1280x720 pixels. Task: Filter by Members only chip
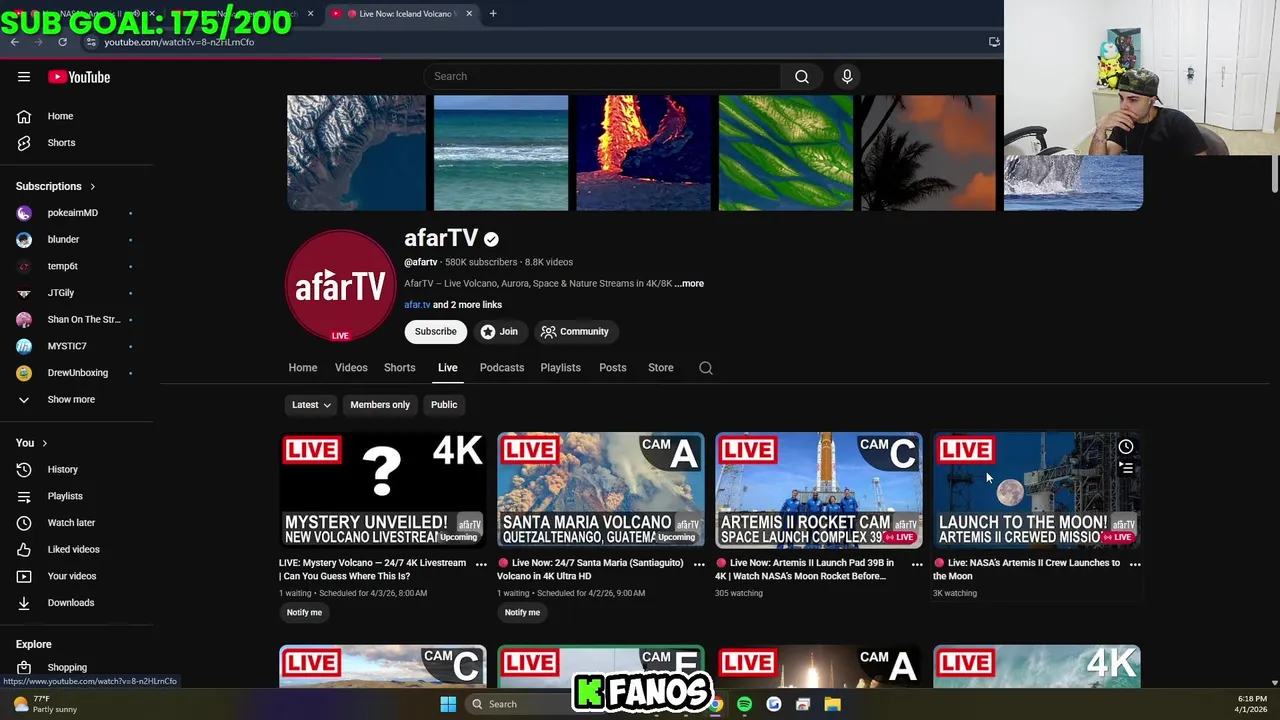click(380, 405)
